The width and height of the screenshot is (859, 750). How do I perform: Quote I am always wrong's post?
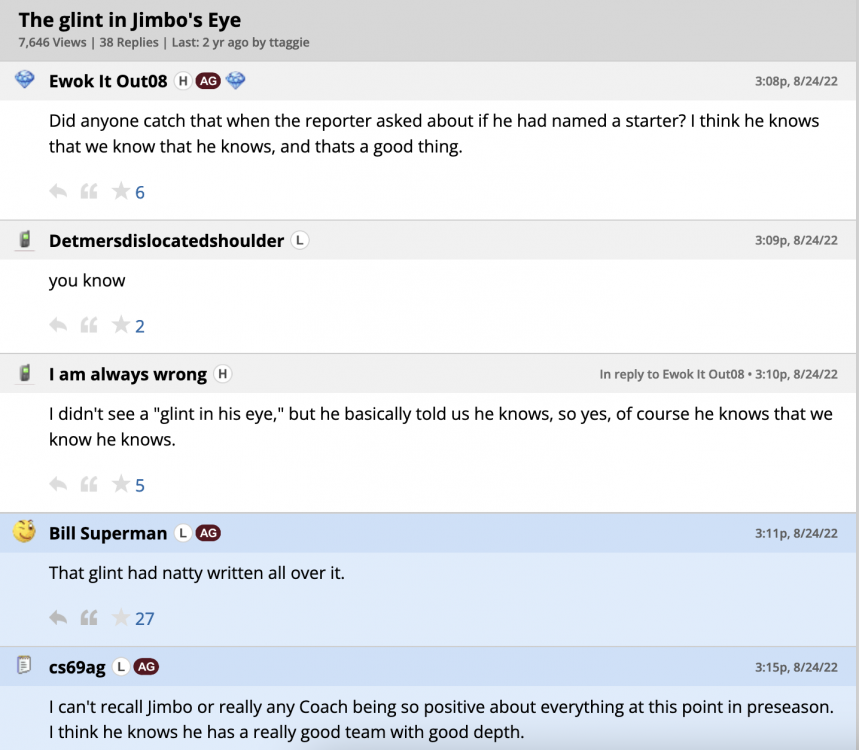pos(89,484)
